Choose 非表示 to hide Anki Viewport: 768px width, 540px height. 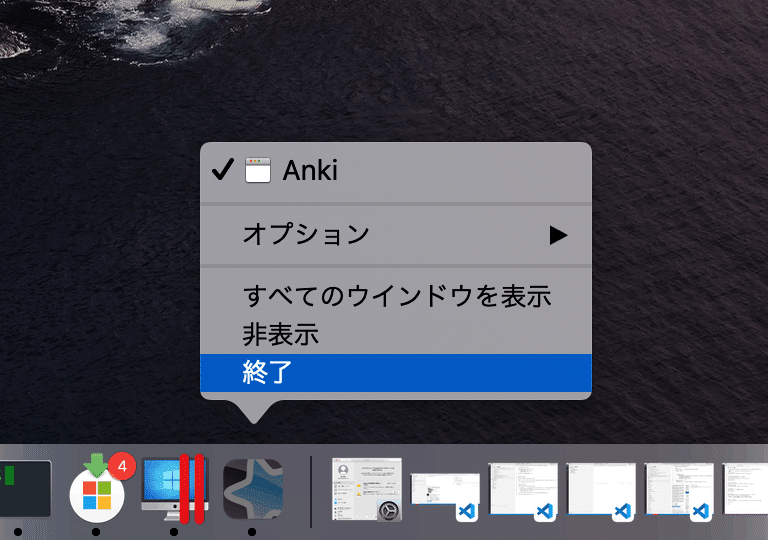[396, 335]
